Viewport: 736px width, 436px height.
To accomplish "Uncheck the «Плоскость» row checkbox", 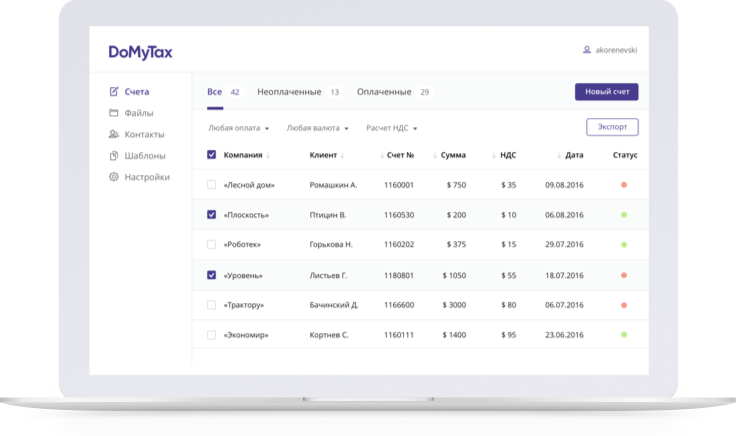I will (x=212, y=214).
